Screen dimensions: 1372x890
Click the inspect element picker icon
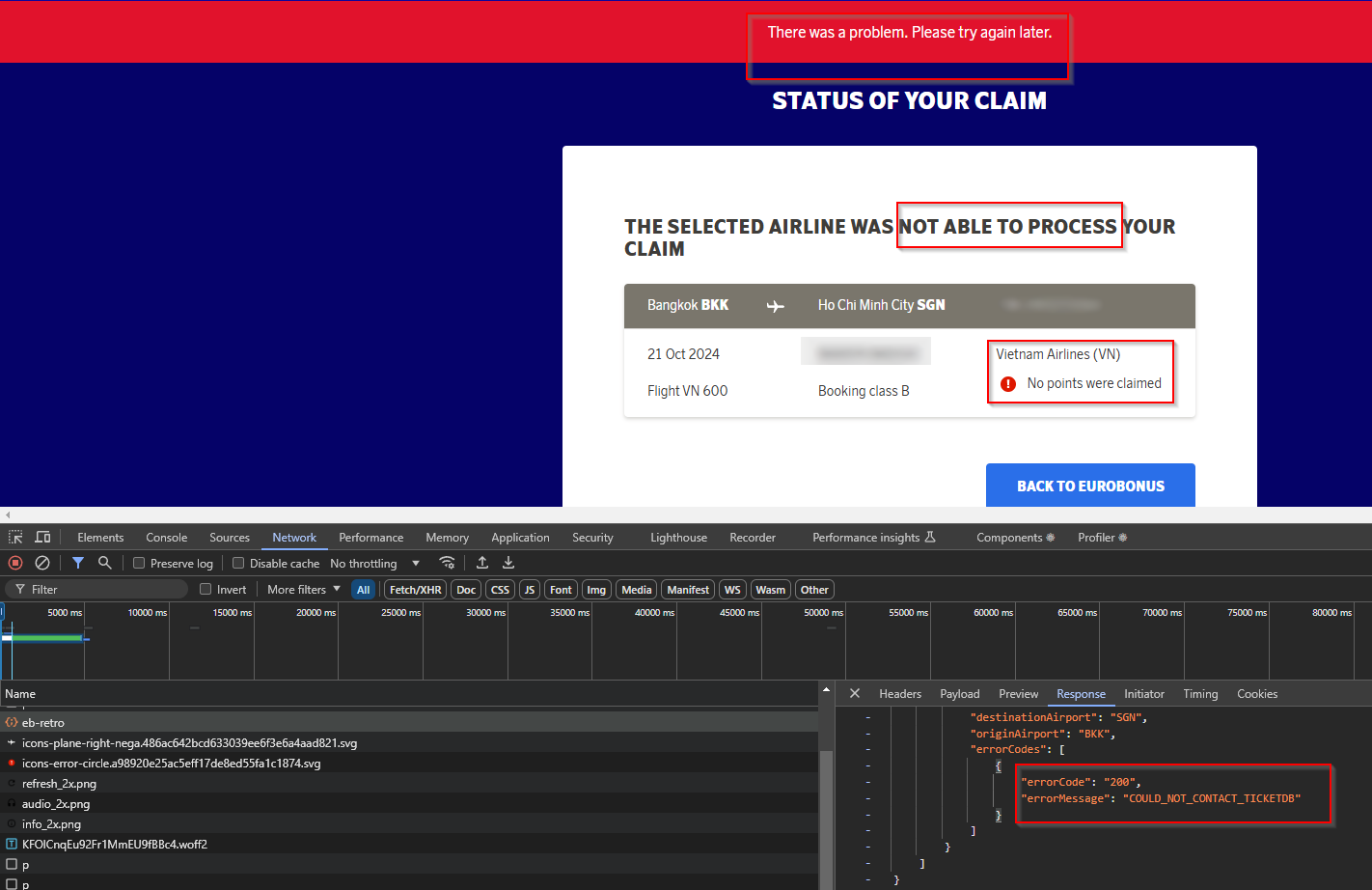click(15, 538)
